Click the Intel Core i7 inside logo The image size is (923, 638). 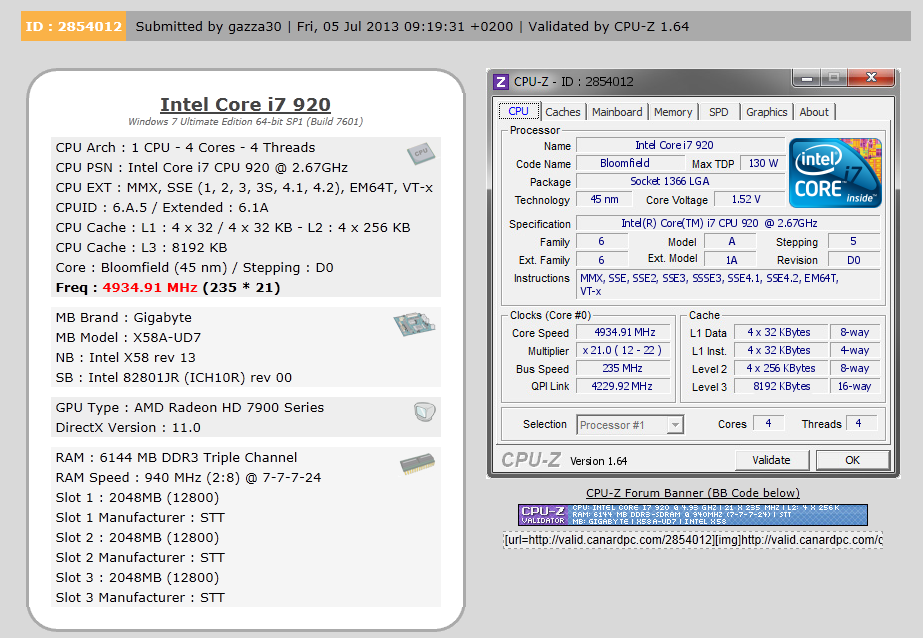coord(835,172)
